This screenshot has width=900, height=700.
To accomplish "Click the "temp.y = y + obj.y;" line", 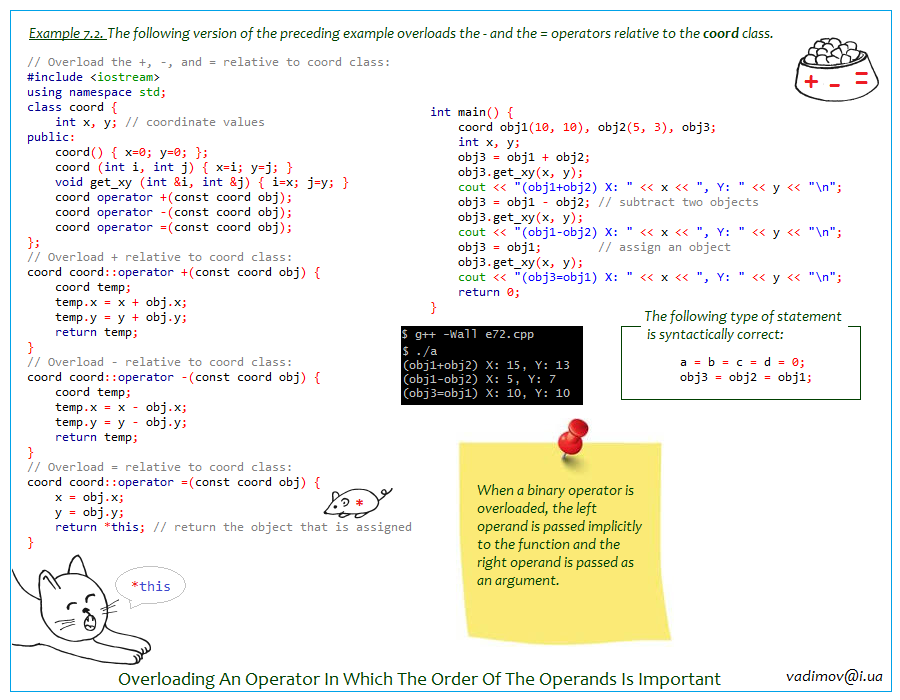I will pyautogui.click(x=121, y=317).
